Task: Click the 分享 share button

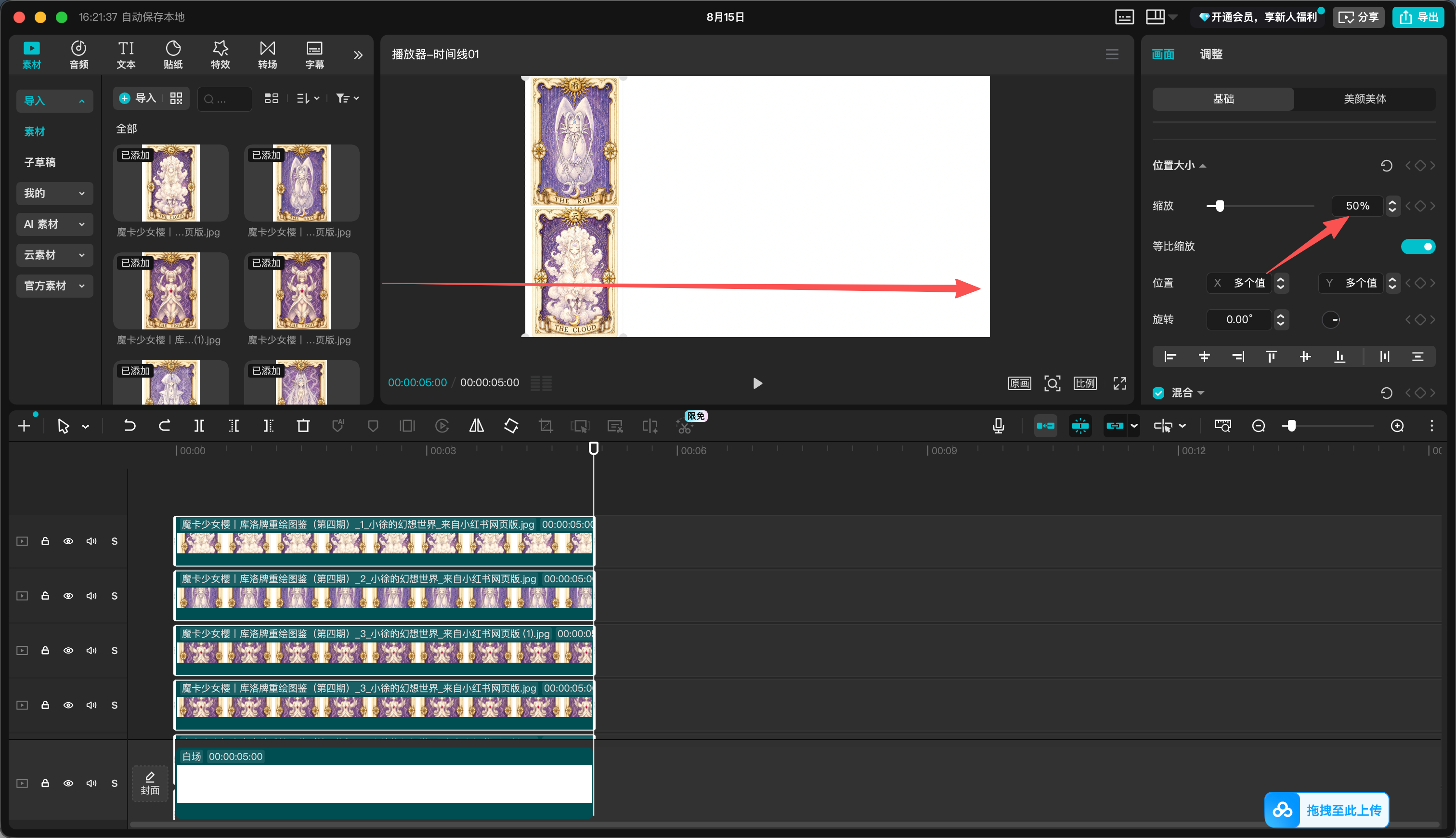Action: coord(1358,17)
